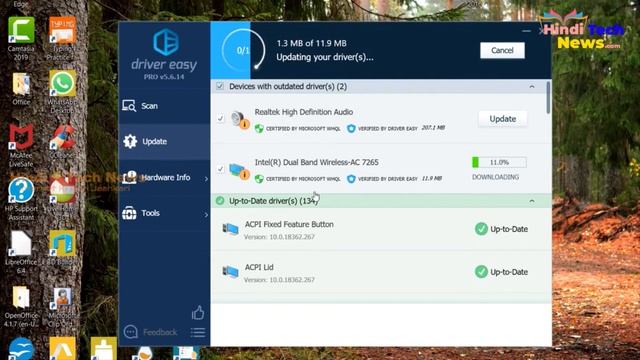Open Camtasia 2019 desktop shortcut
The image size is (640, 360).
pos(21,39)
